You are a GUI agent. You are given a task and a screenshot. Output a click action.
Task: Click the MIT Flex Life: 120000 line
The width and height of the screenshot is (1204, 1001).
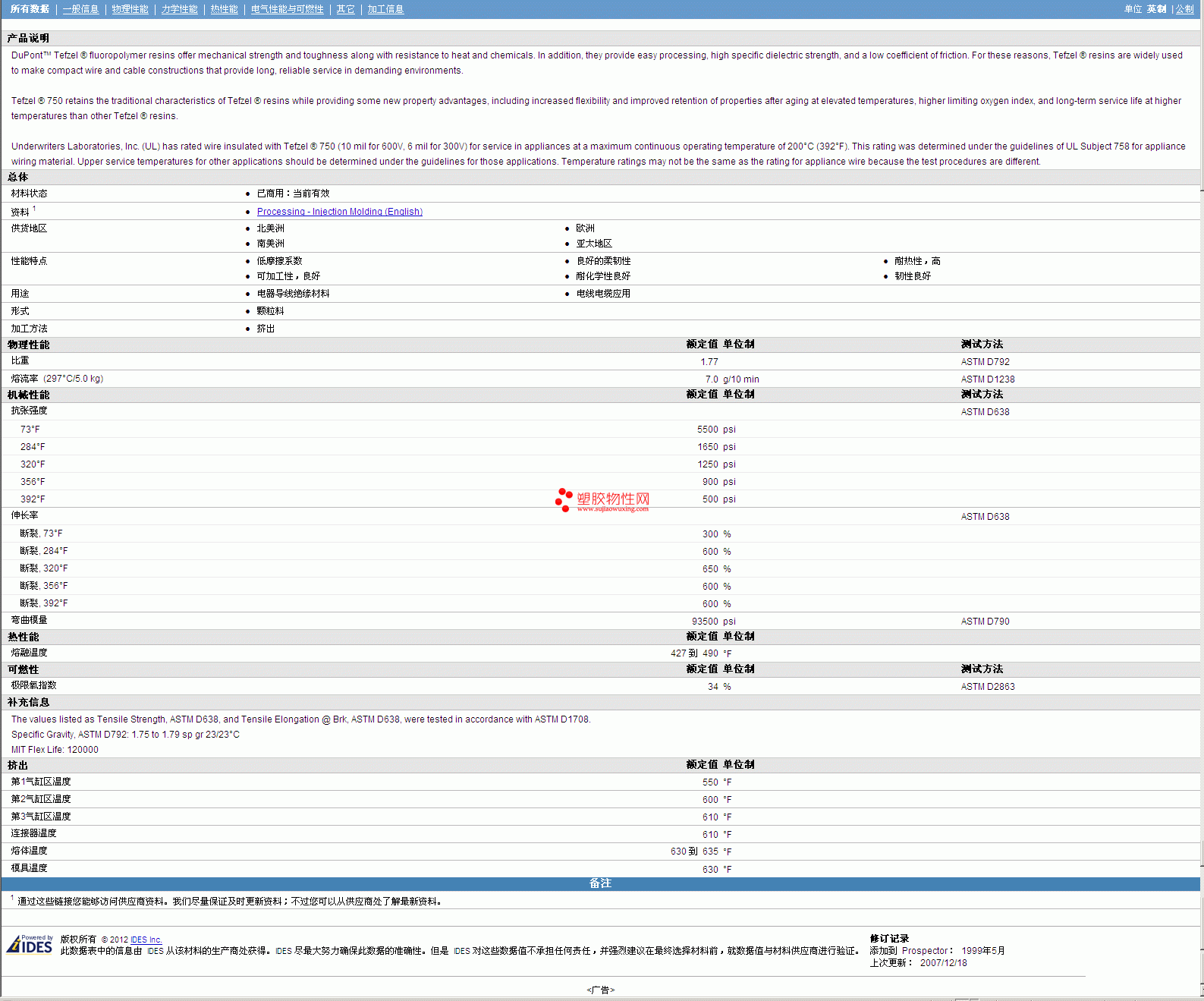tap(55, 750)
